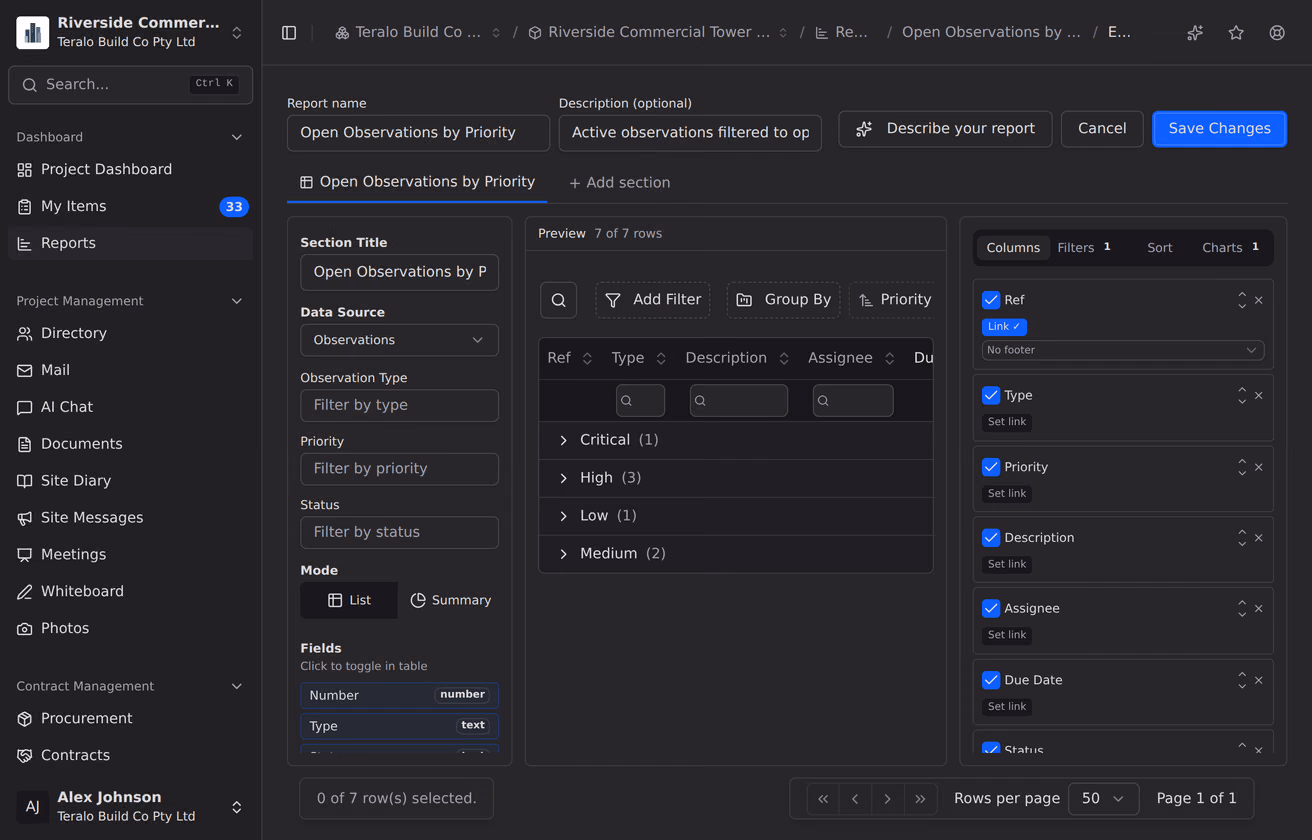This screenshot has width=1312, height=840.
Task: Expand the Medium group row
Action: point(563,554)
